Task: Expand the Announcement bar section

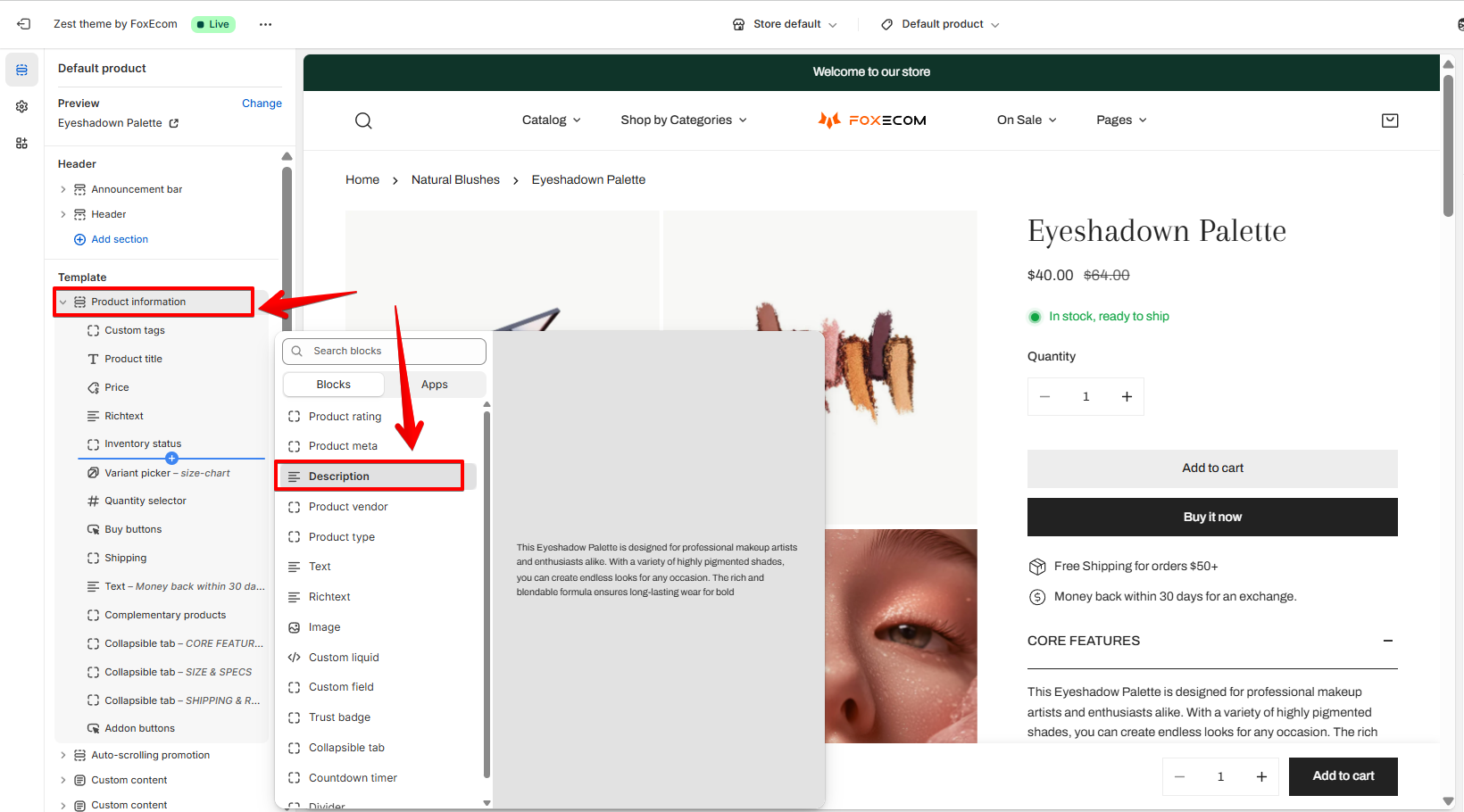Action: click(62, 189)
